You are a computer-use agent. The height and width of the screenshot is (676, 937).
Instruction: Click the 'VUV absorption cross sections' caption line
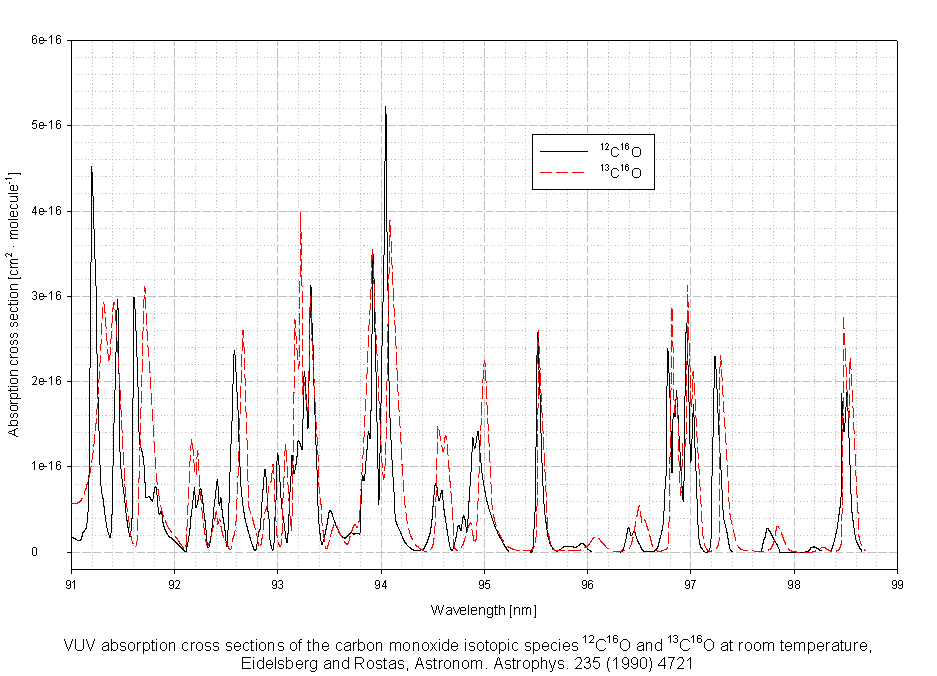(468, 645)
